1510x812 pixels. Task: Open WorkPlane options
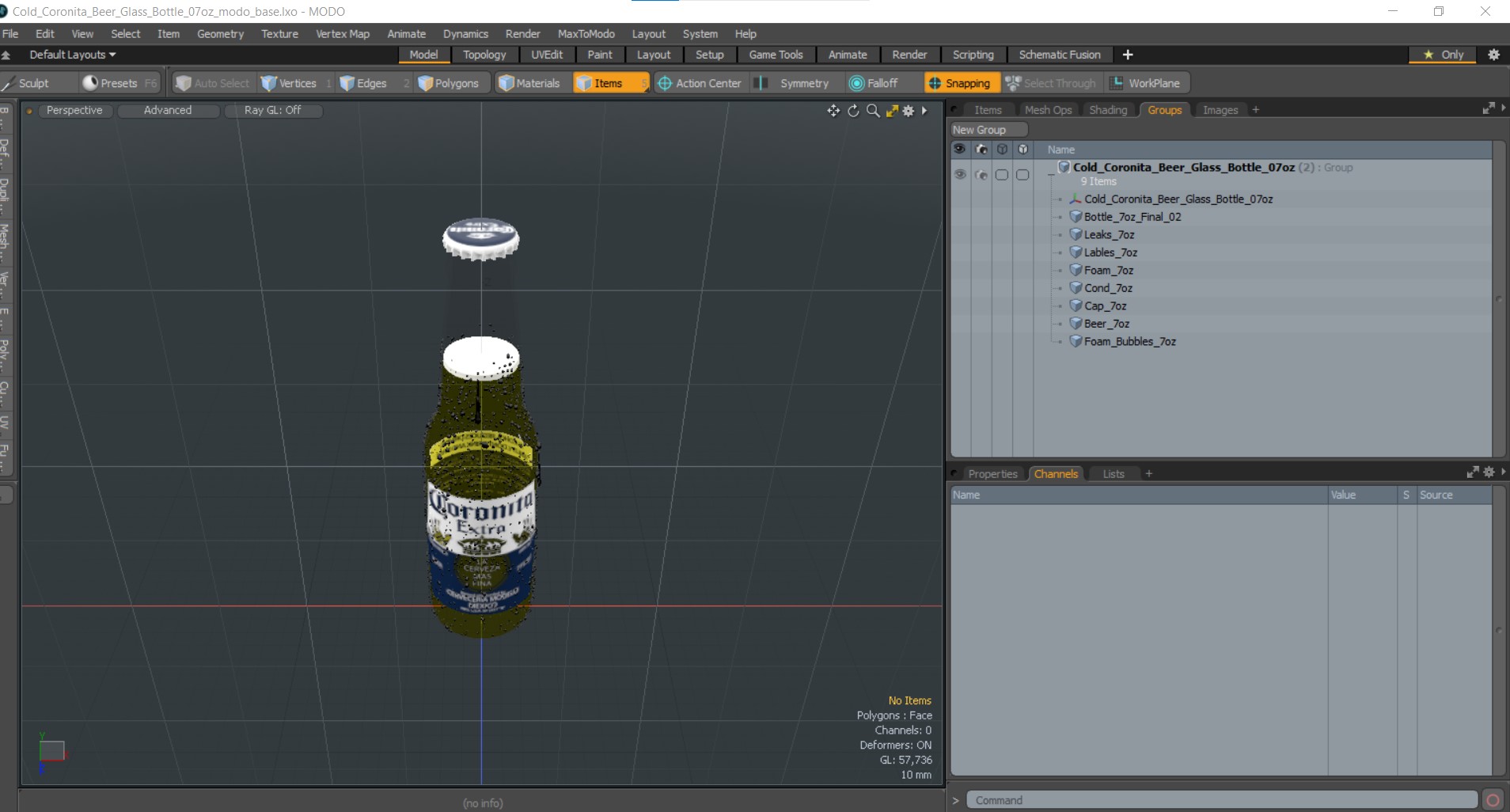click(x=1146, y=83)
